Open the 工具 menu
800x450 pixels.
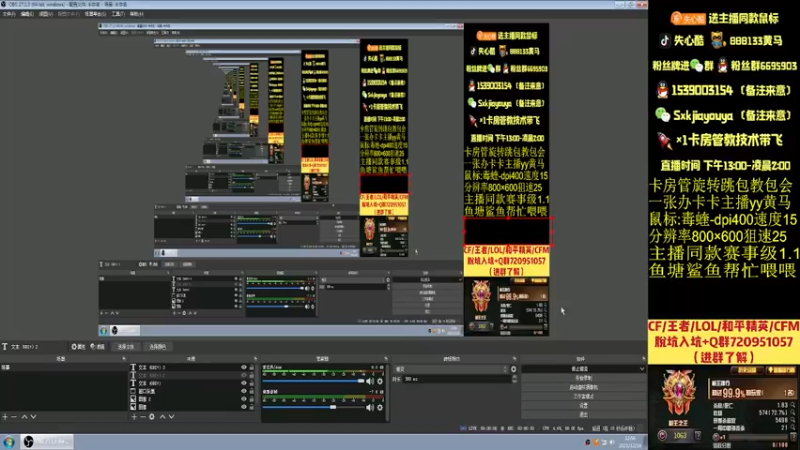118,14
